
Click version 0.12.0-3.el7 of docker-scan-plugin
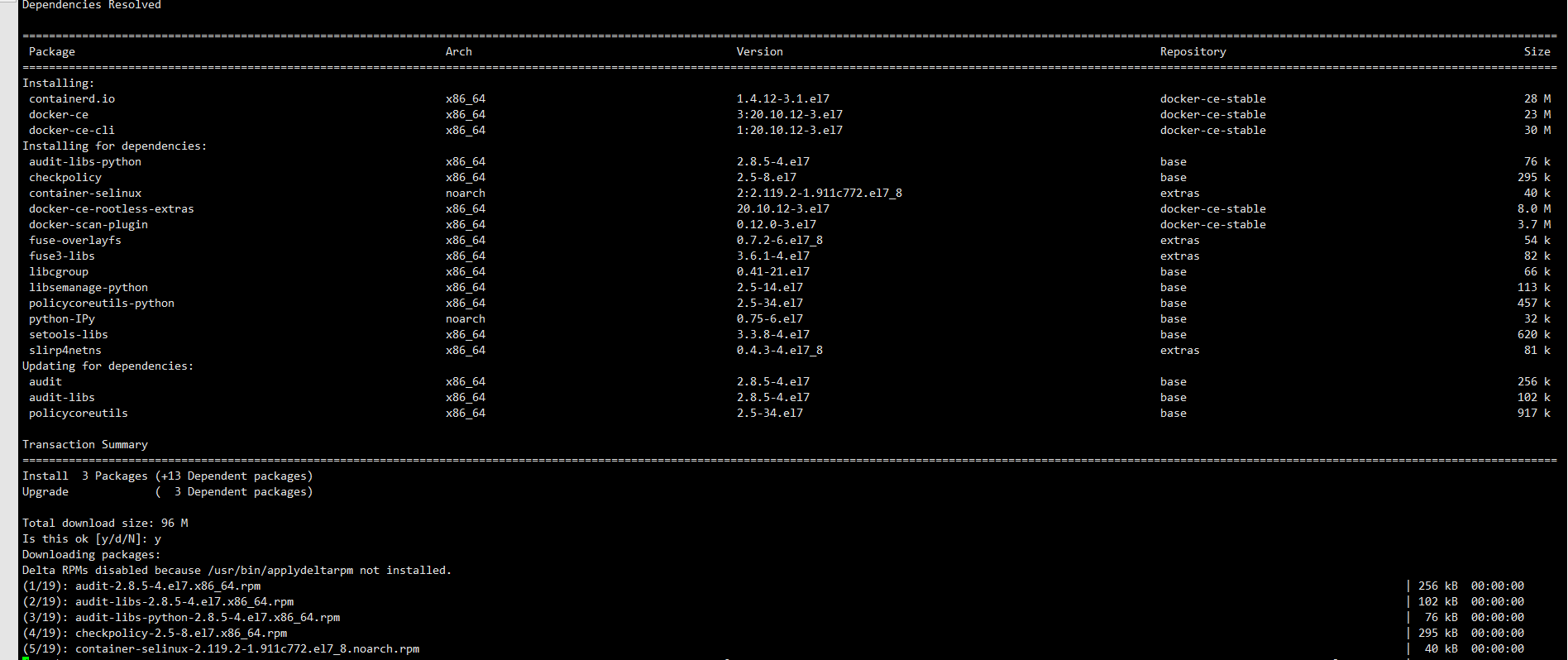[x=777, y=224]
